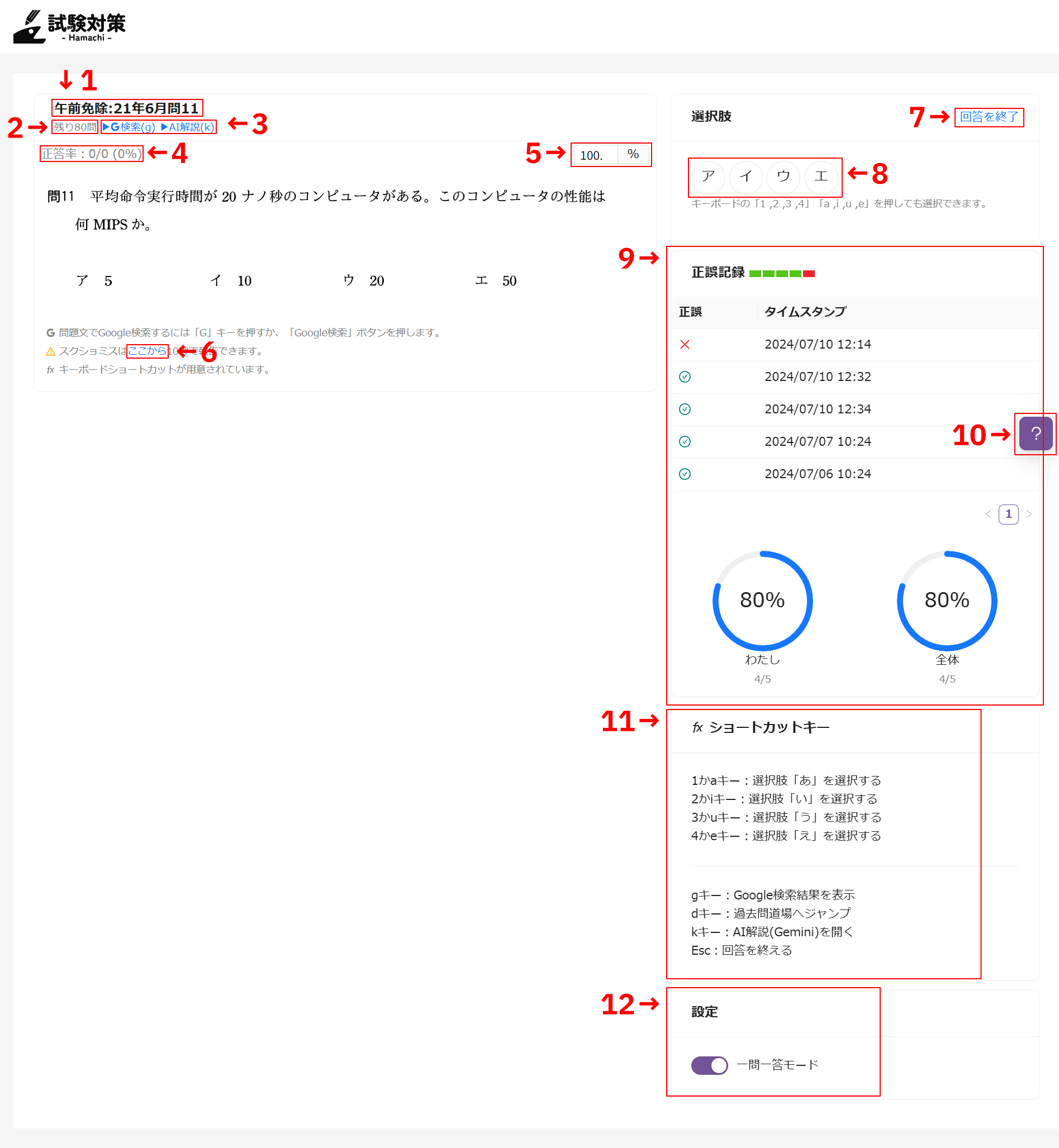Select answer choice エ
The image size is (1059, 1148).
coord(820,177)
